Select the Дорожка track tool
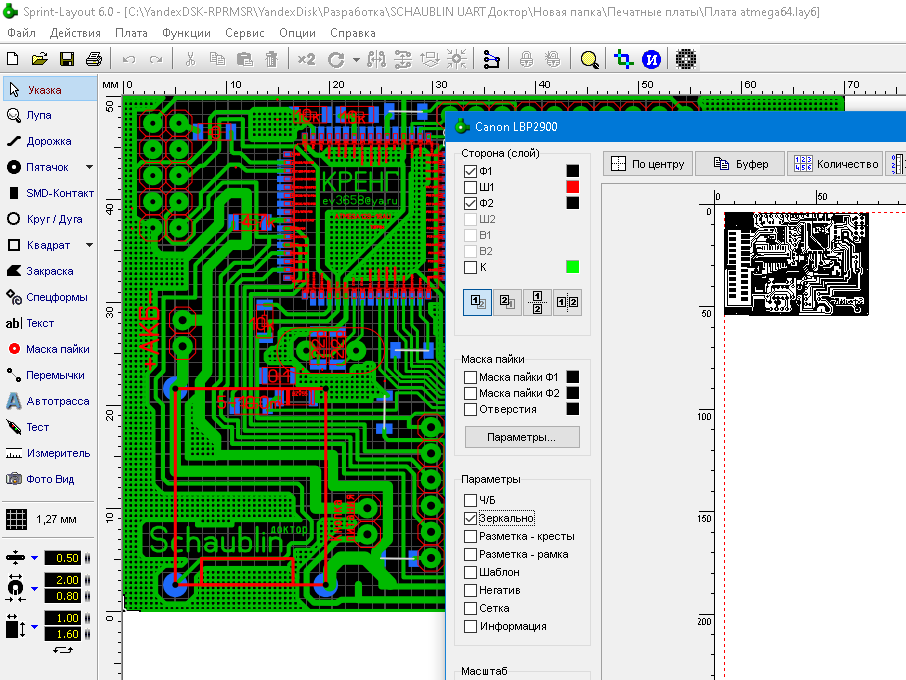The height and width of the screenshot is (680, 906). [49, 141]
